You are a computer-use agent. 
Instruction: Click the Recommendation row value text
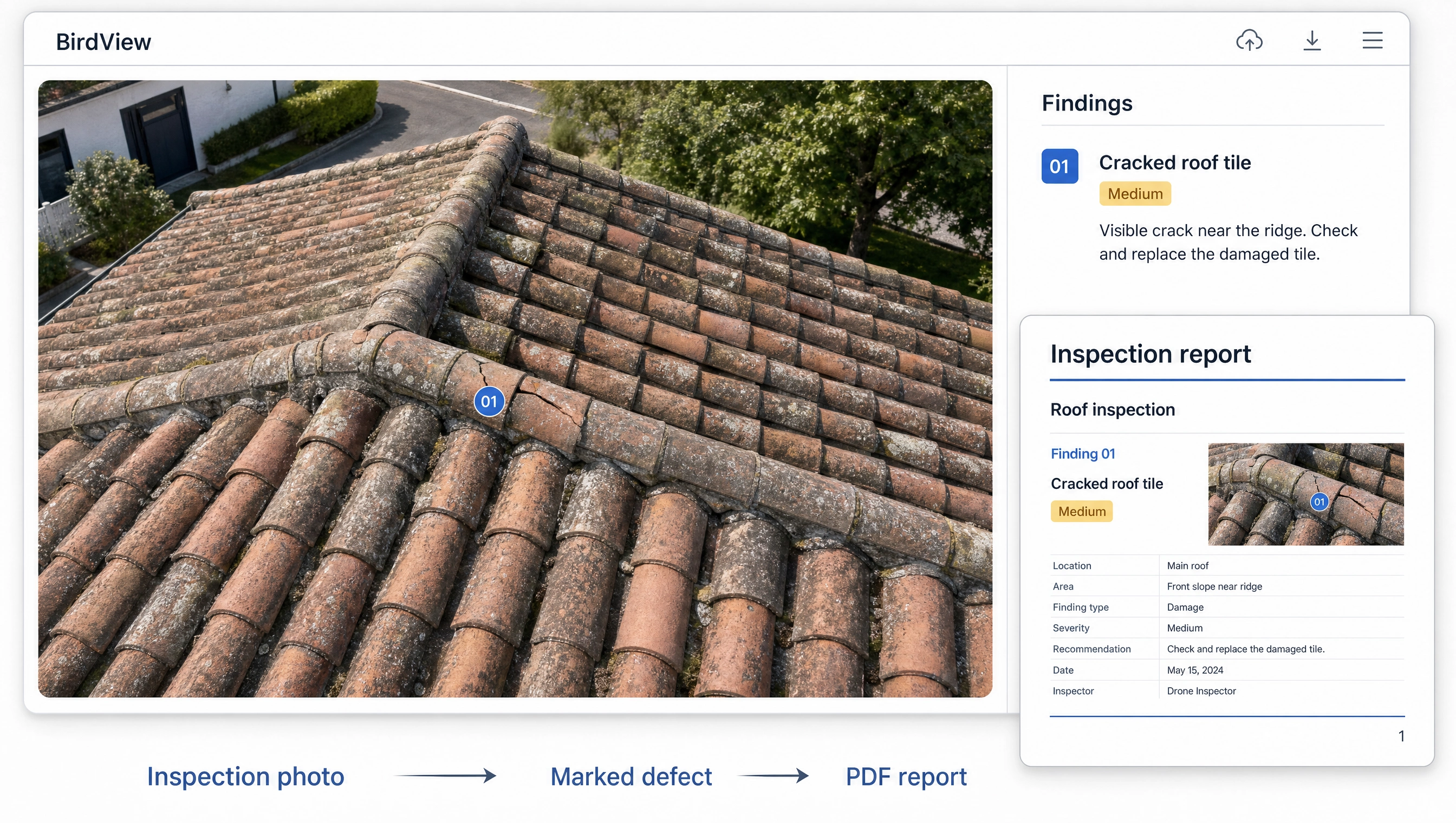coord(1246,650)
